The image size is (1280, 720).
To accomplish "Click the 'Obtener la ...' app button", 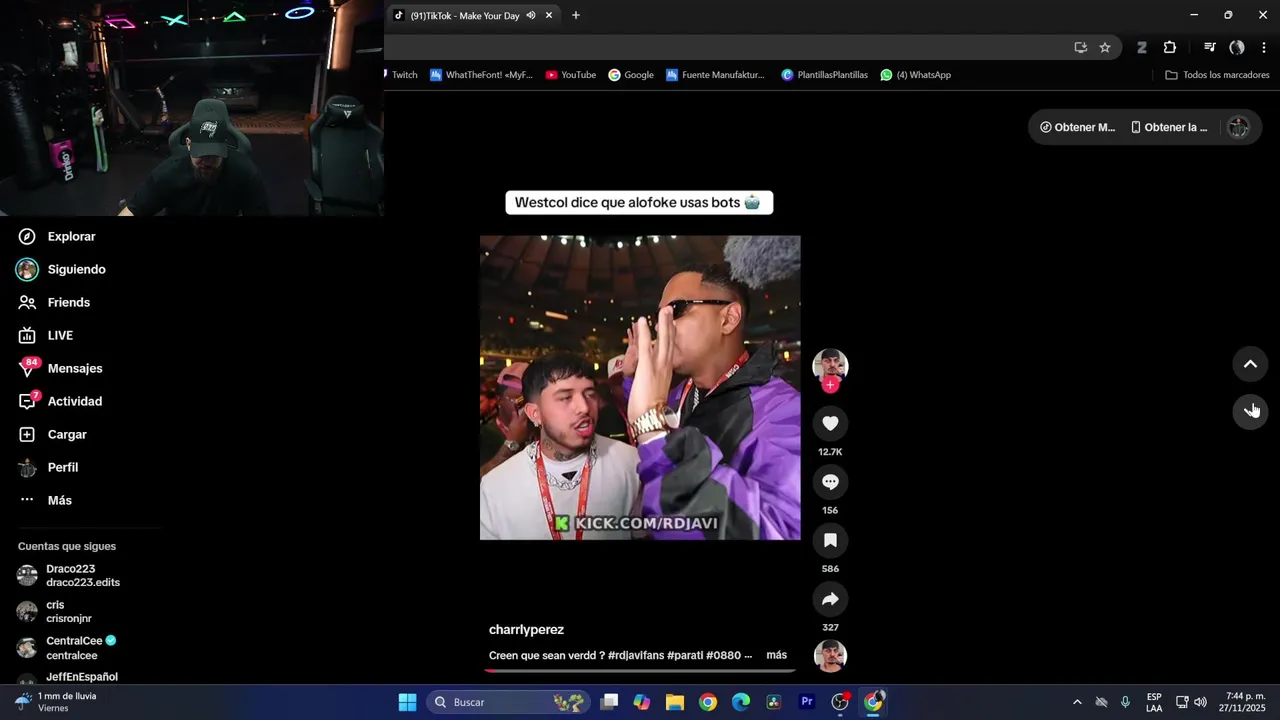I will coord(1169,127).
